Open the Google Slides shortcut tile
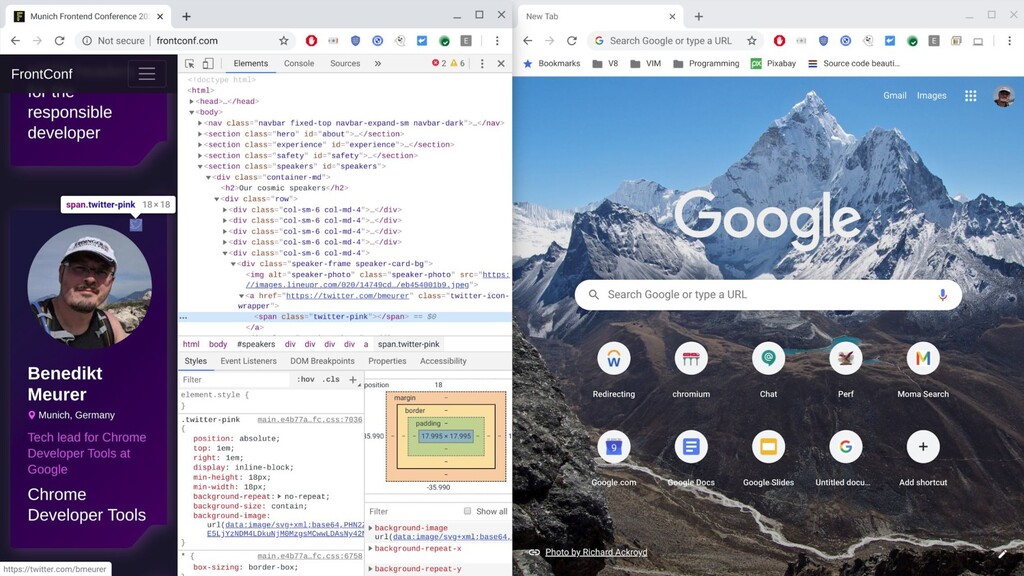Image resolution: width=1024 pixels, height=576 pixels. coord(768,457)
